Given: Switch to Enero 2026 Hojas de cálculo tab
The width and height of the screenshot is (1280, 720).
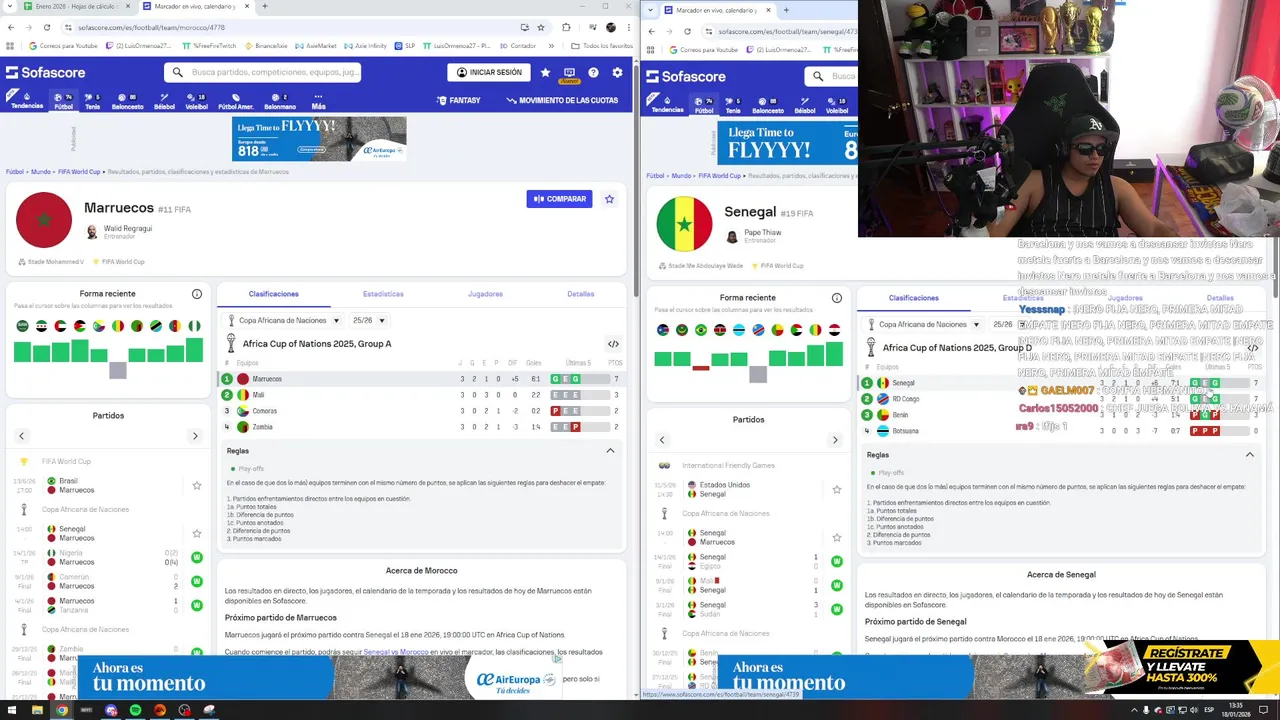Looking at the screenshot, I should (x=75, y=6).
